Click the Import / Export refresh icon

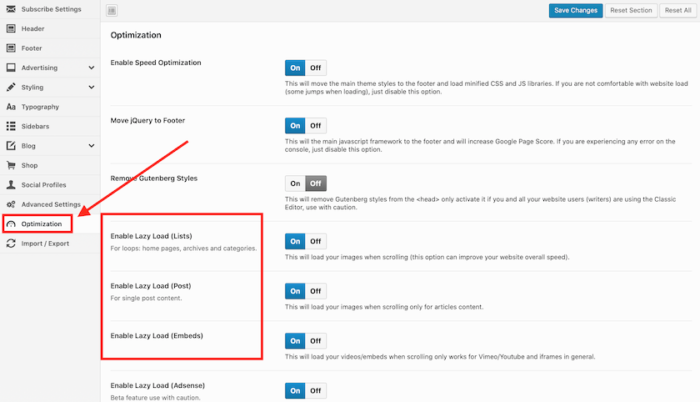tap(11, 243)
